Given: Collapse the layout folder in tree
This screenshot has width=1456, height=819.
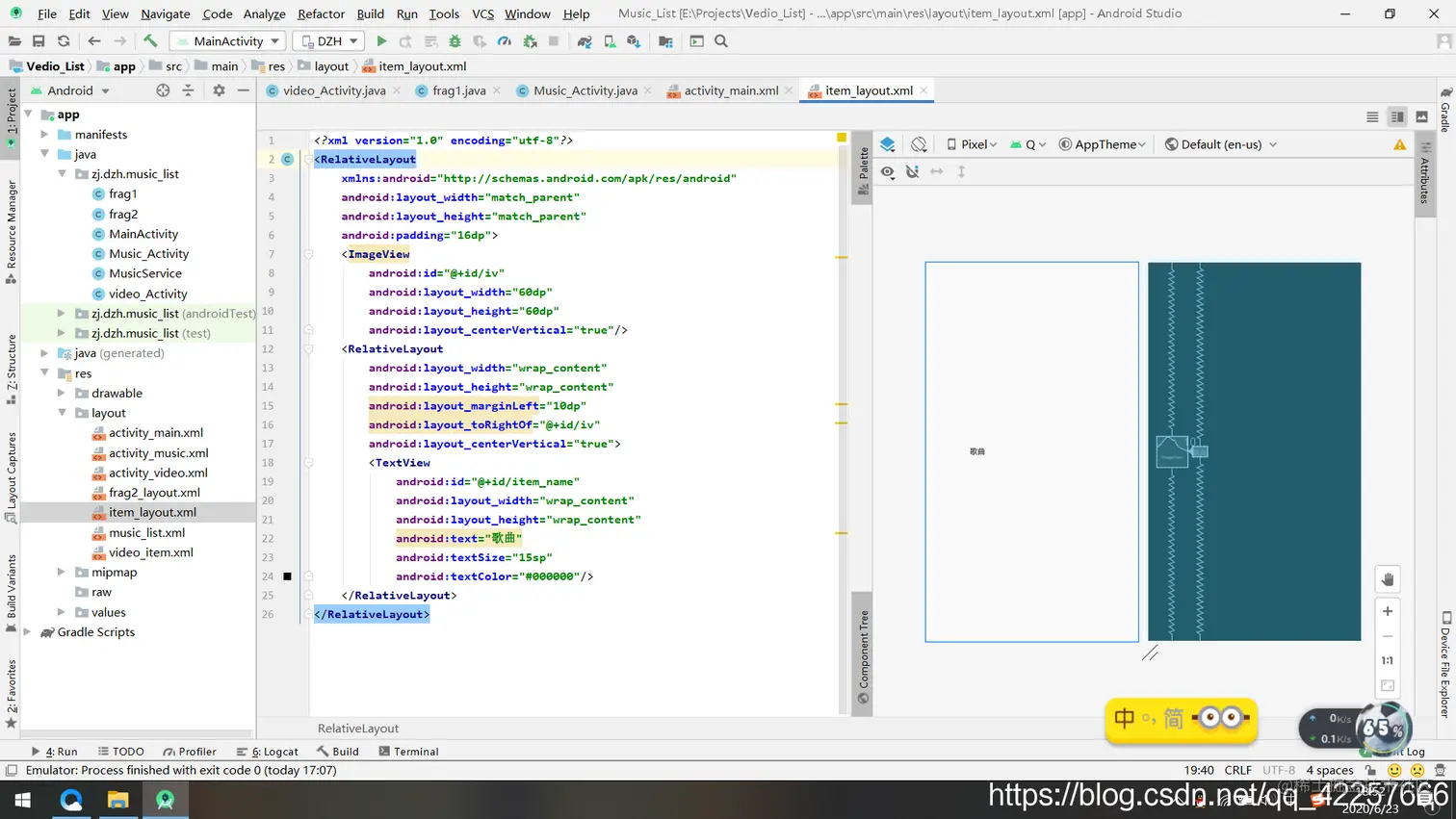Looking at the screenshot, I should click(63, 413).
